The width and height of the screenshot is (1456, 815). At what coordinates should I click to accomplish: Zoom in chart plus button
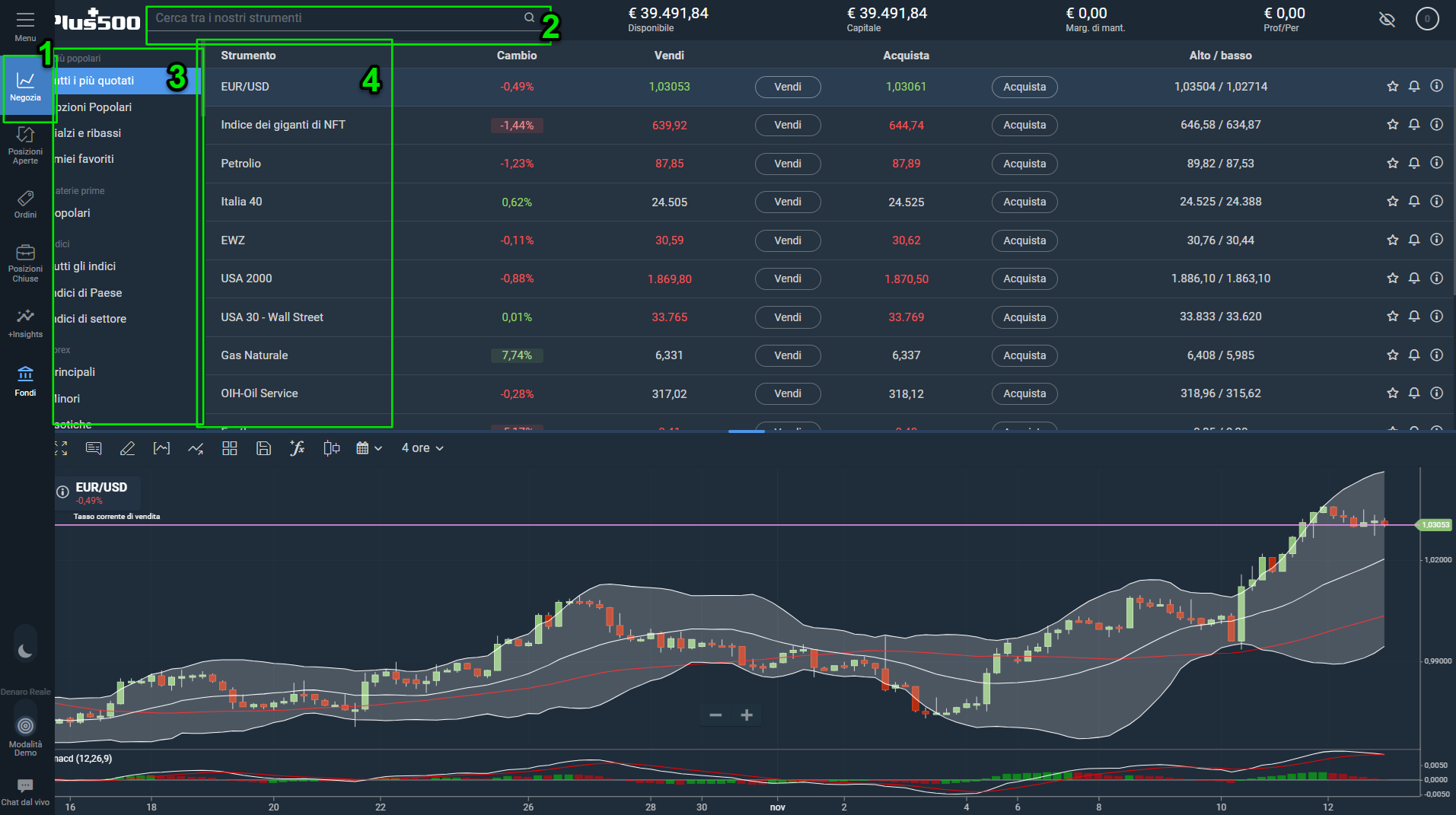coord(747,715)
